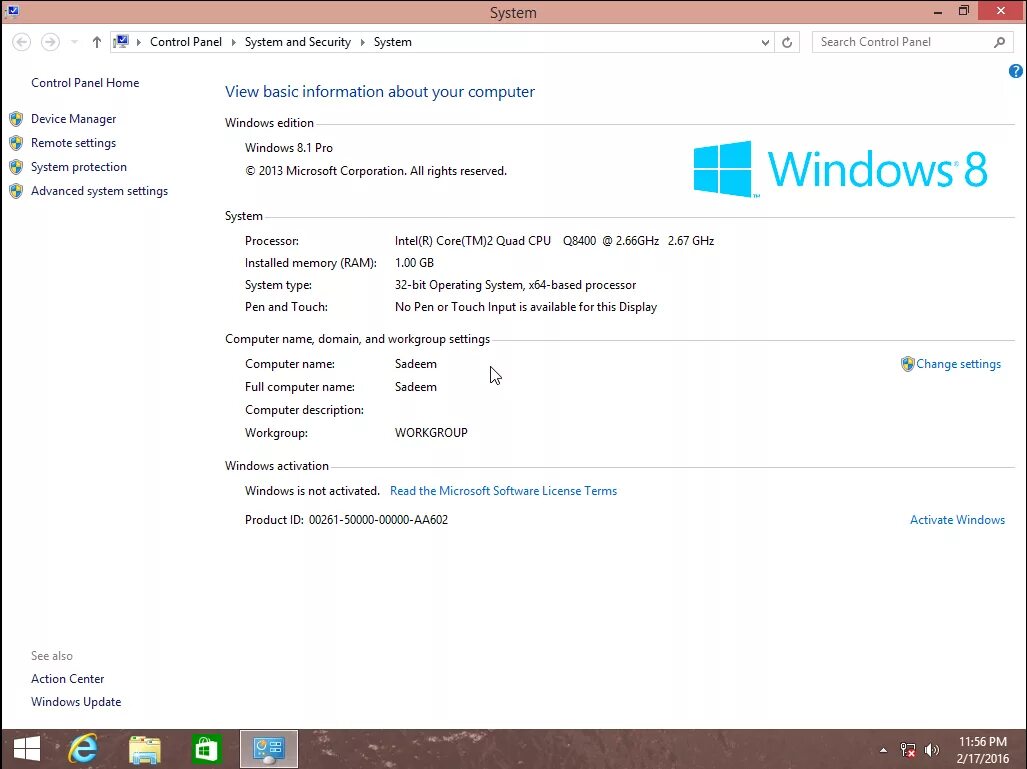Open Device Manager from the sidebar
The height and width of the screenshot is (769, 1027).
pyautogui.click(x=72, y=118)
